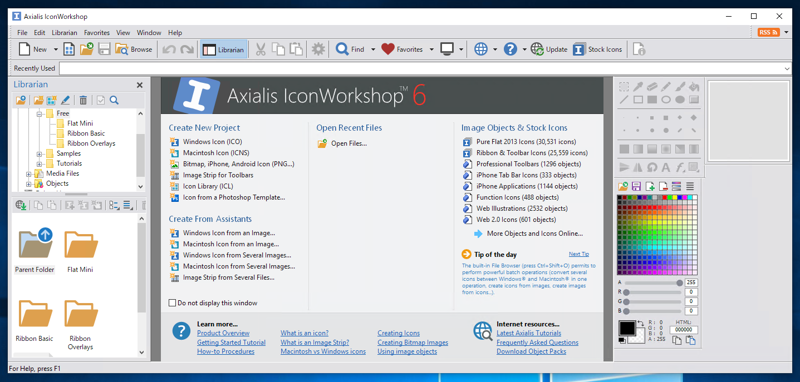
Task: Click the pen rename icon in Librarian panel
Action: click(65, 100)
